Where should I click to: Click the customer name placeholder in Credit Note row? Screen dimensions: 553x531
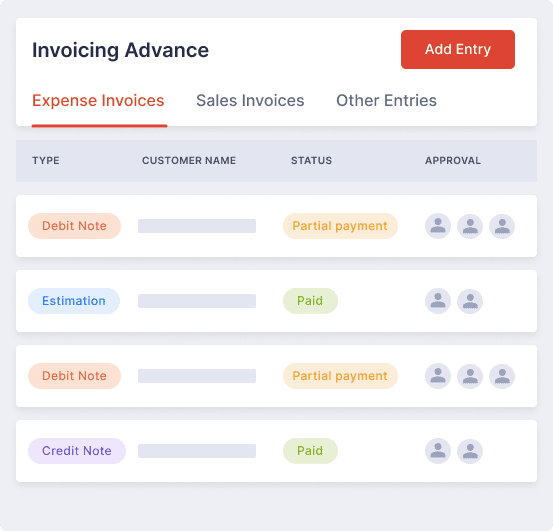click(x=197, y=451)
